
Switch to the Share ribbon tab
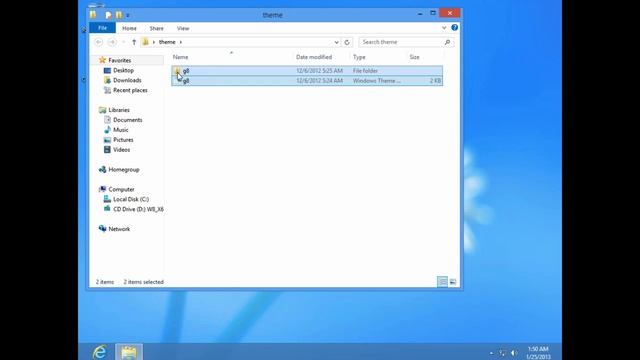[156, 28]
